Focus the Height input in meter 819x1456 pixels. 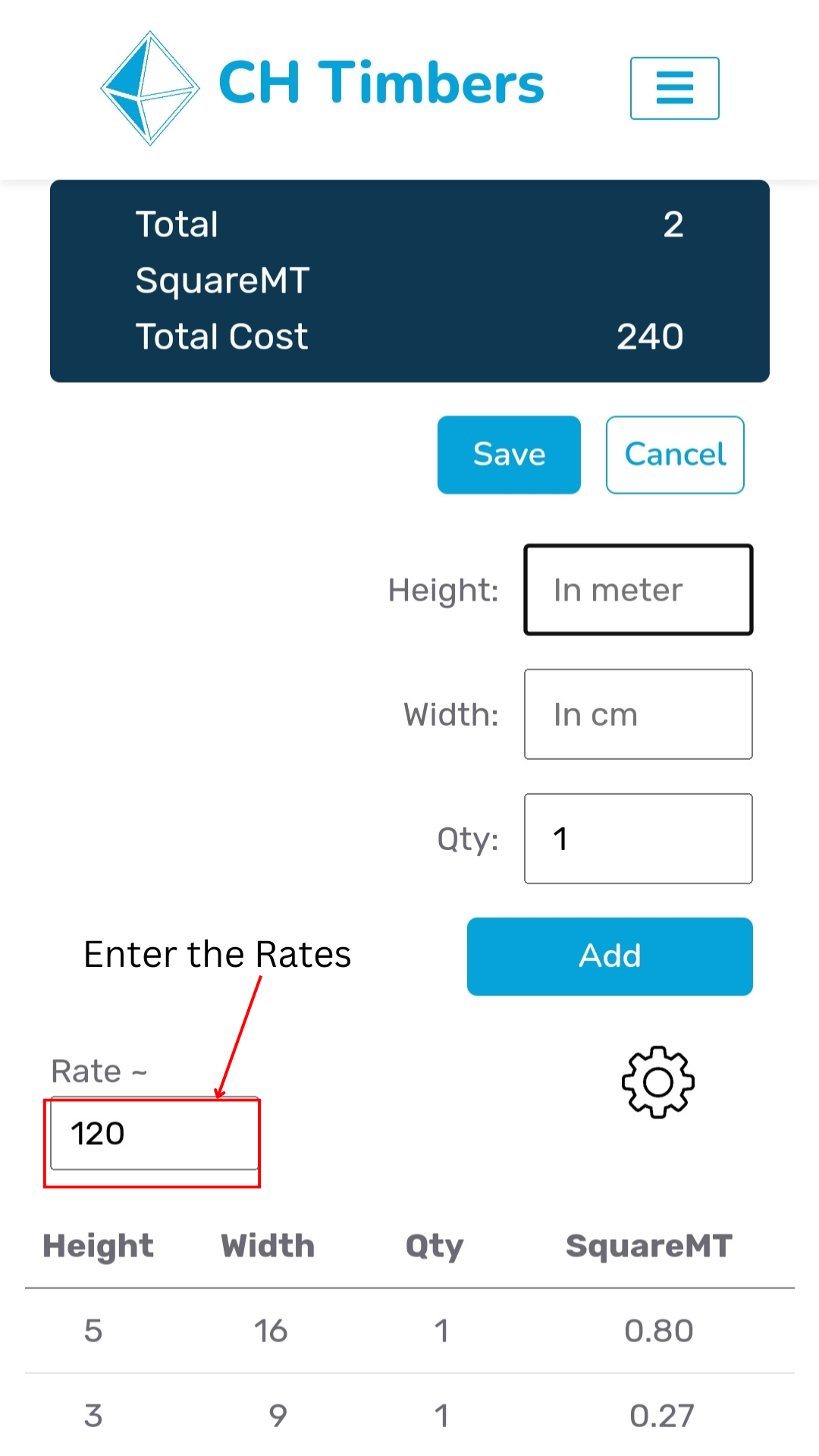(639, 589)
